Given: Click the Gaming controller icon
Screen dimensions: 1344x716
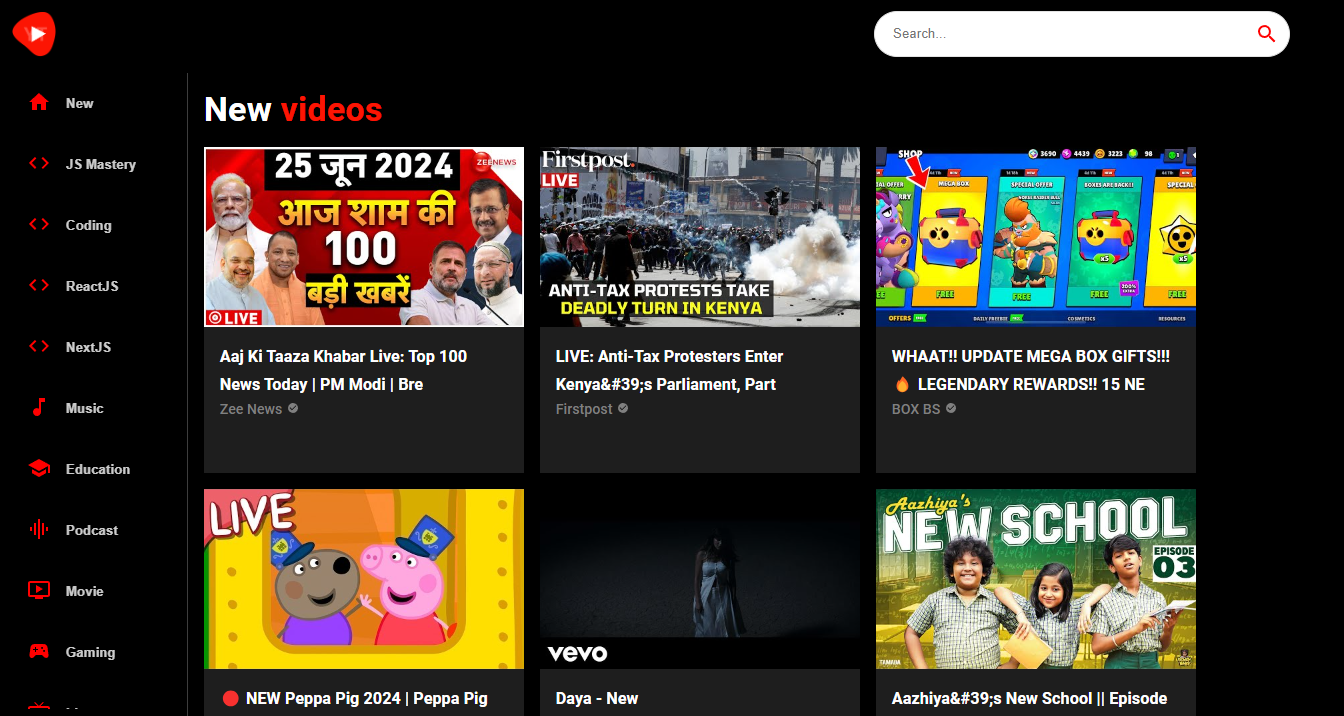Looking at the screenshot, I should click(x=39, y=652).
